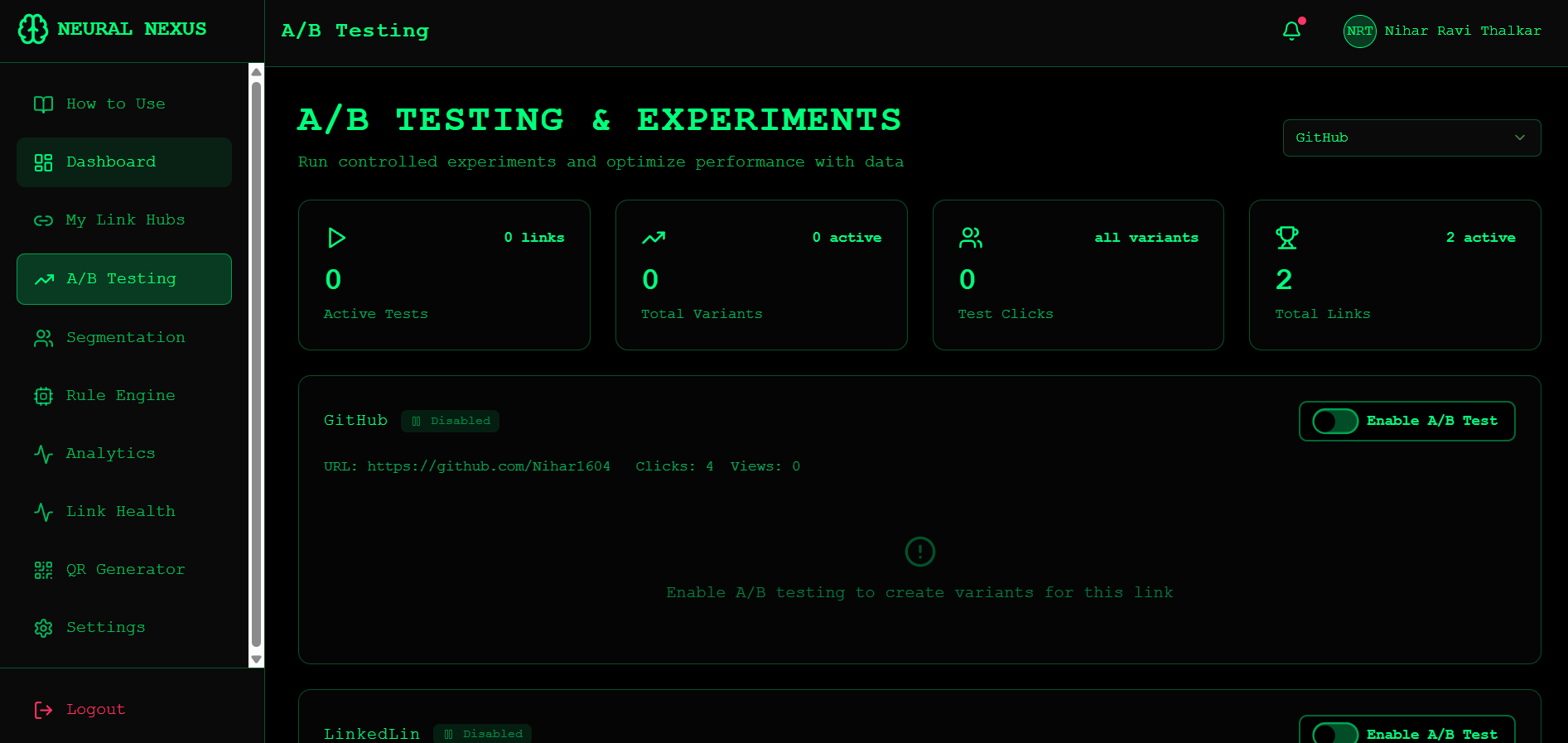Click the QR Generator code icon
Image resolution: width=1568 pixels, height=743 pixels.
(43, 570)
